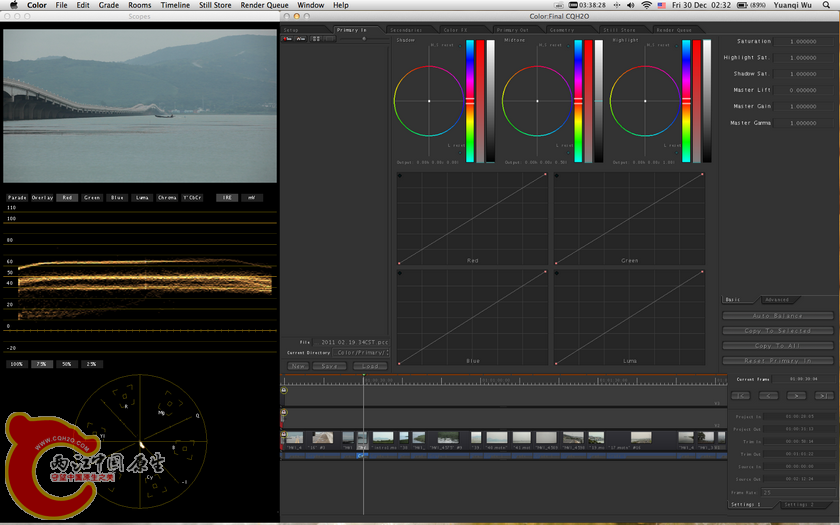Switch to the Setup room tab

[x=303, y=30]
